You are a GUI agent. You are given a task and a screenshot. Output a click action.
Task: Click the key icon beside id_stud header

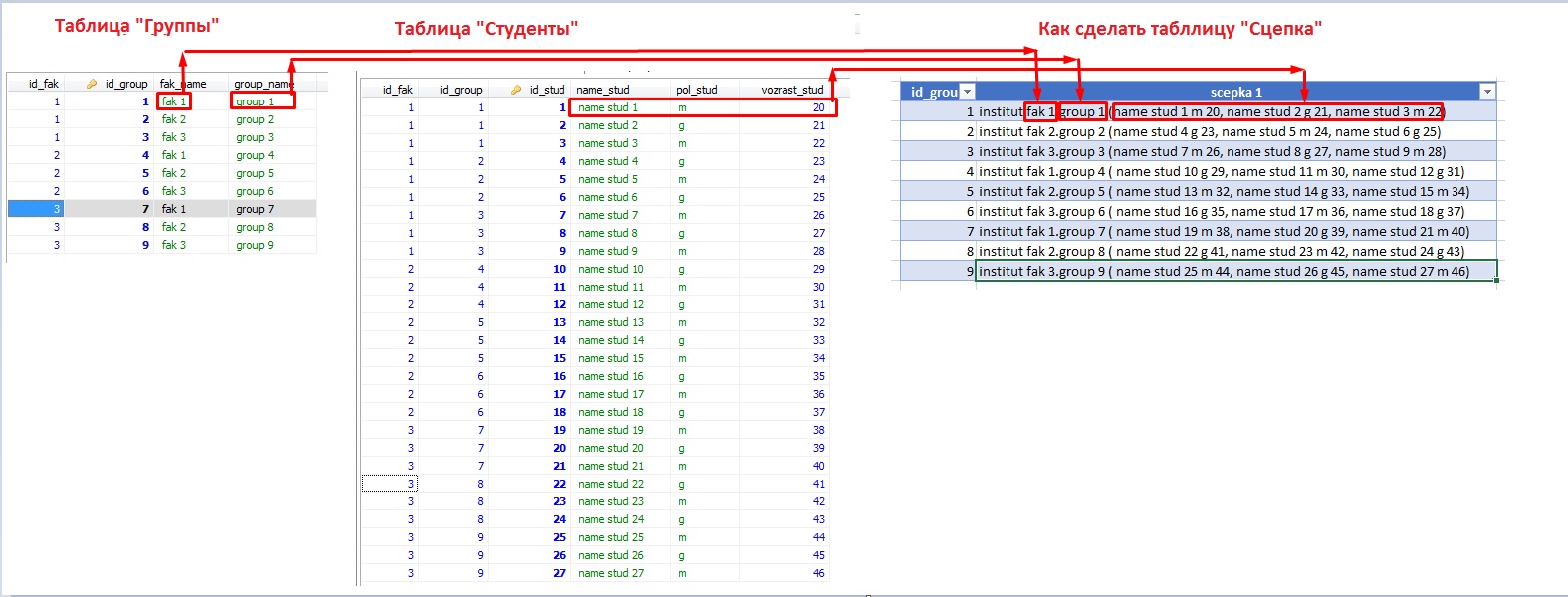click(516, 90)
